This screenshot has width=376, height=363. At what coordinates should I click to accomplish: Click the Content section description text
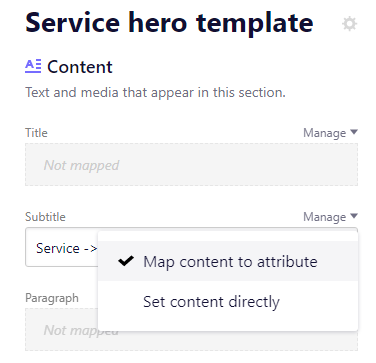(155, 92)
